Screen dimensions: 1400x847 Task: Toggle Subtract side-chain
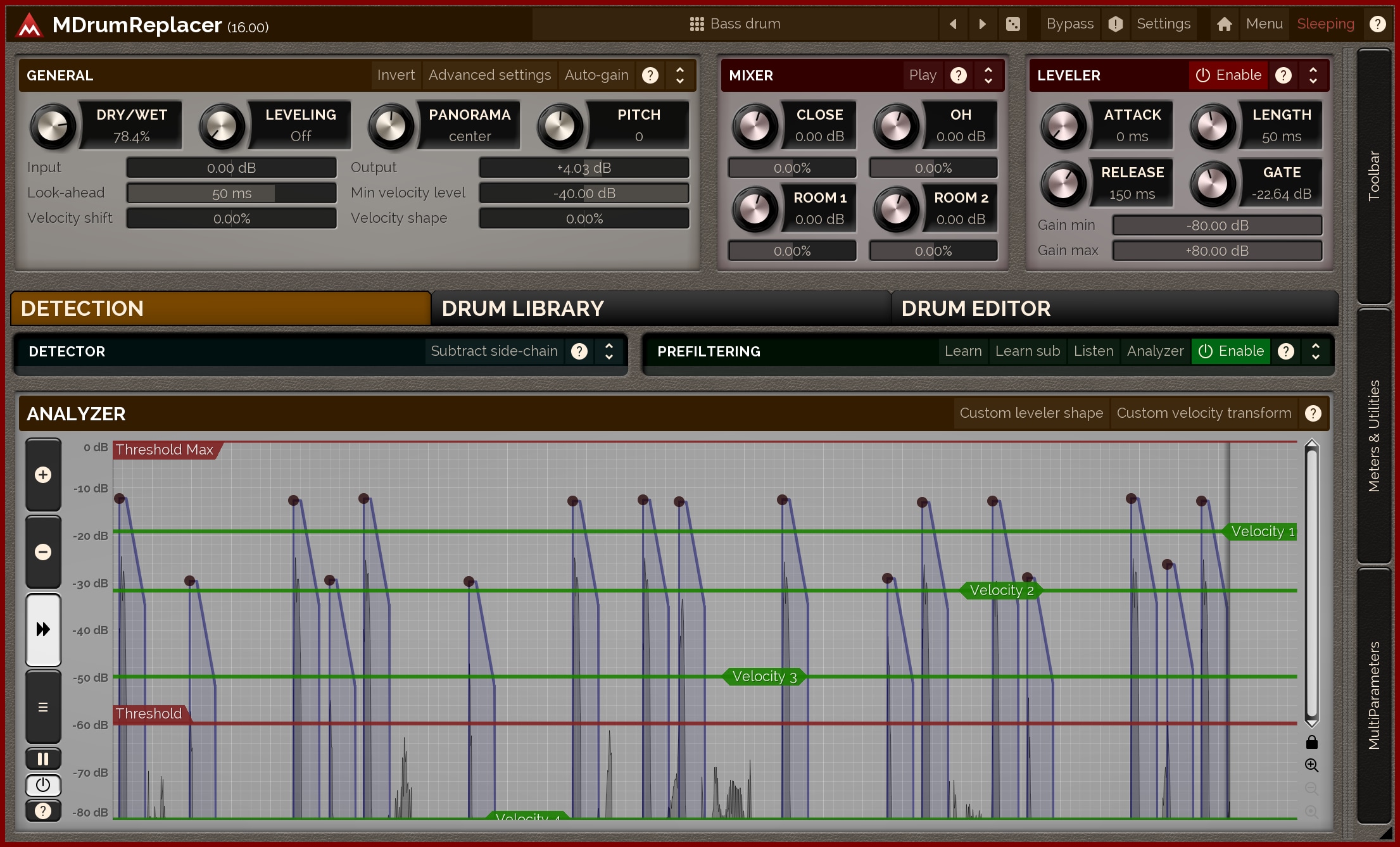coord(494,351)
